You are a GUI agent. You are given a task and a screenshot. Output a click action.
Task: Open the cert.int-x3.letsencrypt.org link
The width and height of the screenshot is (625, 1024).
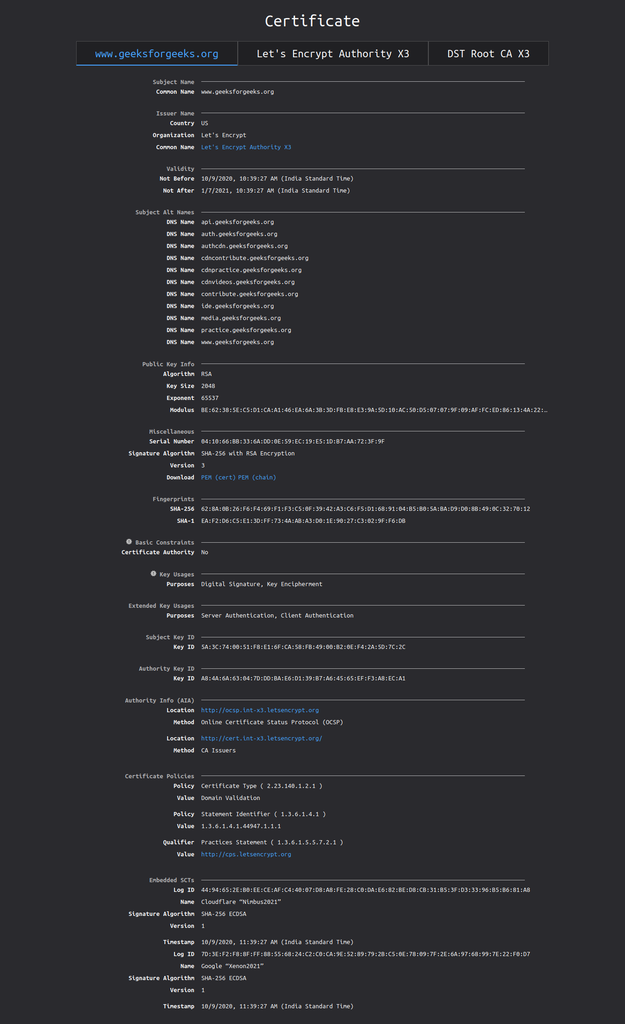(261, 738)
